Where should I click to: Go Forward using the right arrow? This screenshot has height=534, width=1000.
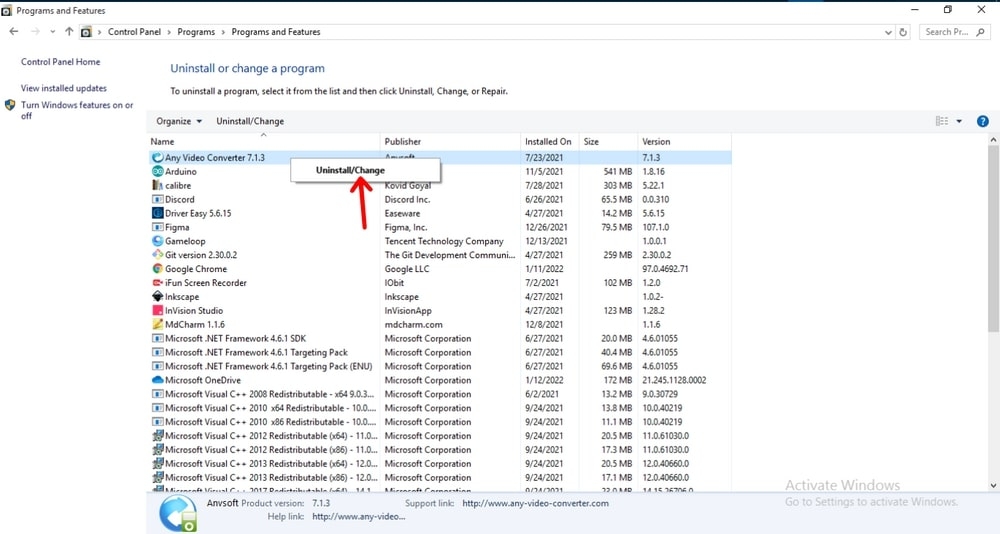(35, 31)
